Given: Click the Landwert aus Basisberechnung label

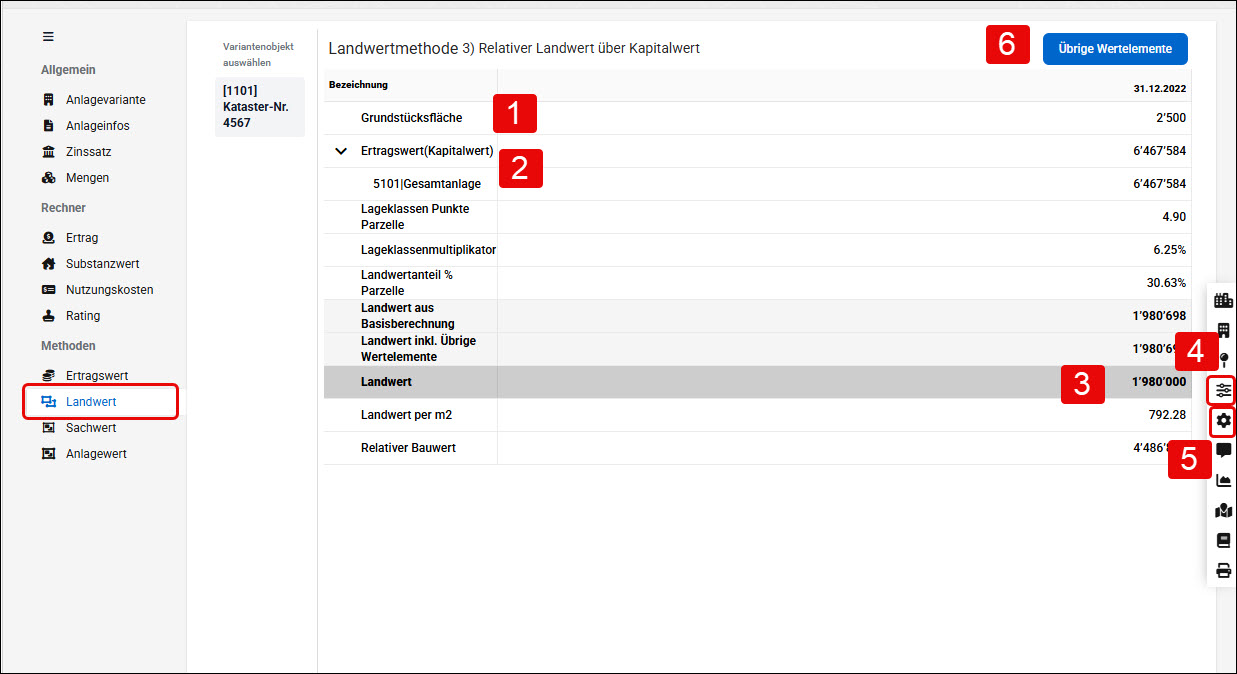Looking at the screenshot, I should (408, 316).
